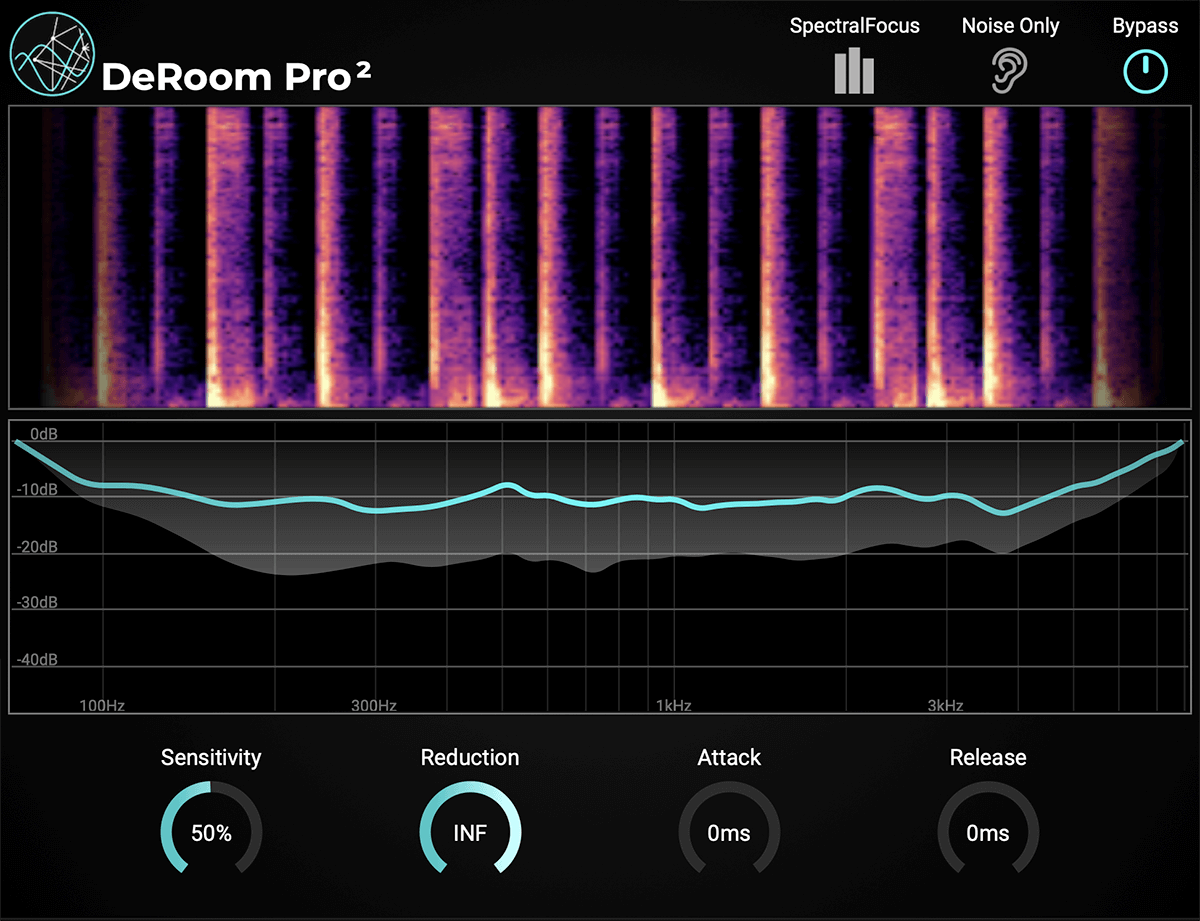Viewport: 1200px width, 921px height.
Task: Click the Attack knob set to 0ms
Action: tap(729, 831)
